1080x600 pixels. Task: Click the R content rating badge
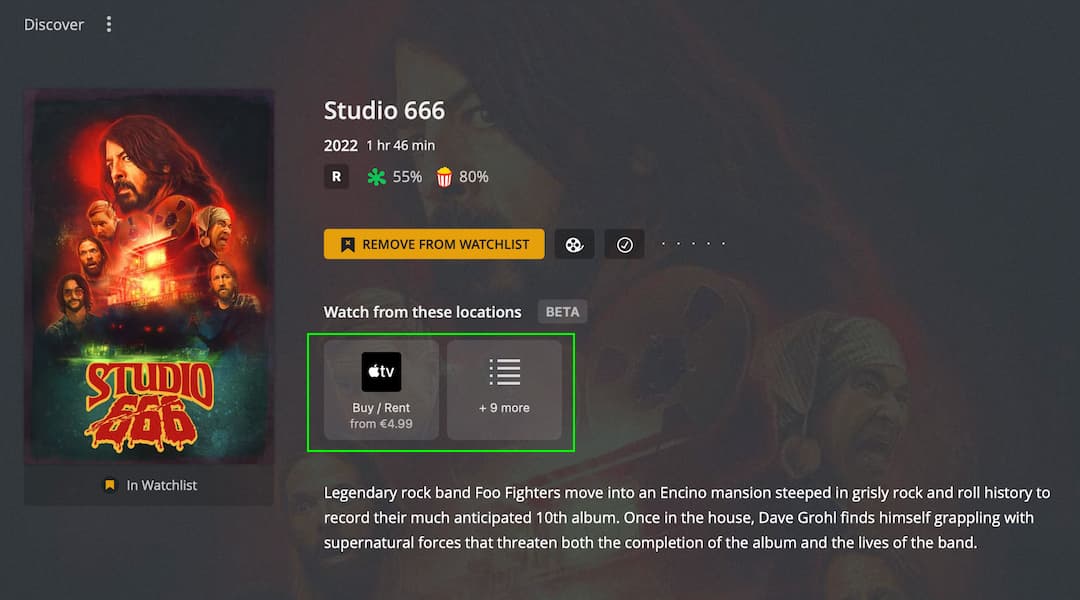click(336, 177)
